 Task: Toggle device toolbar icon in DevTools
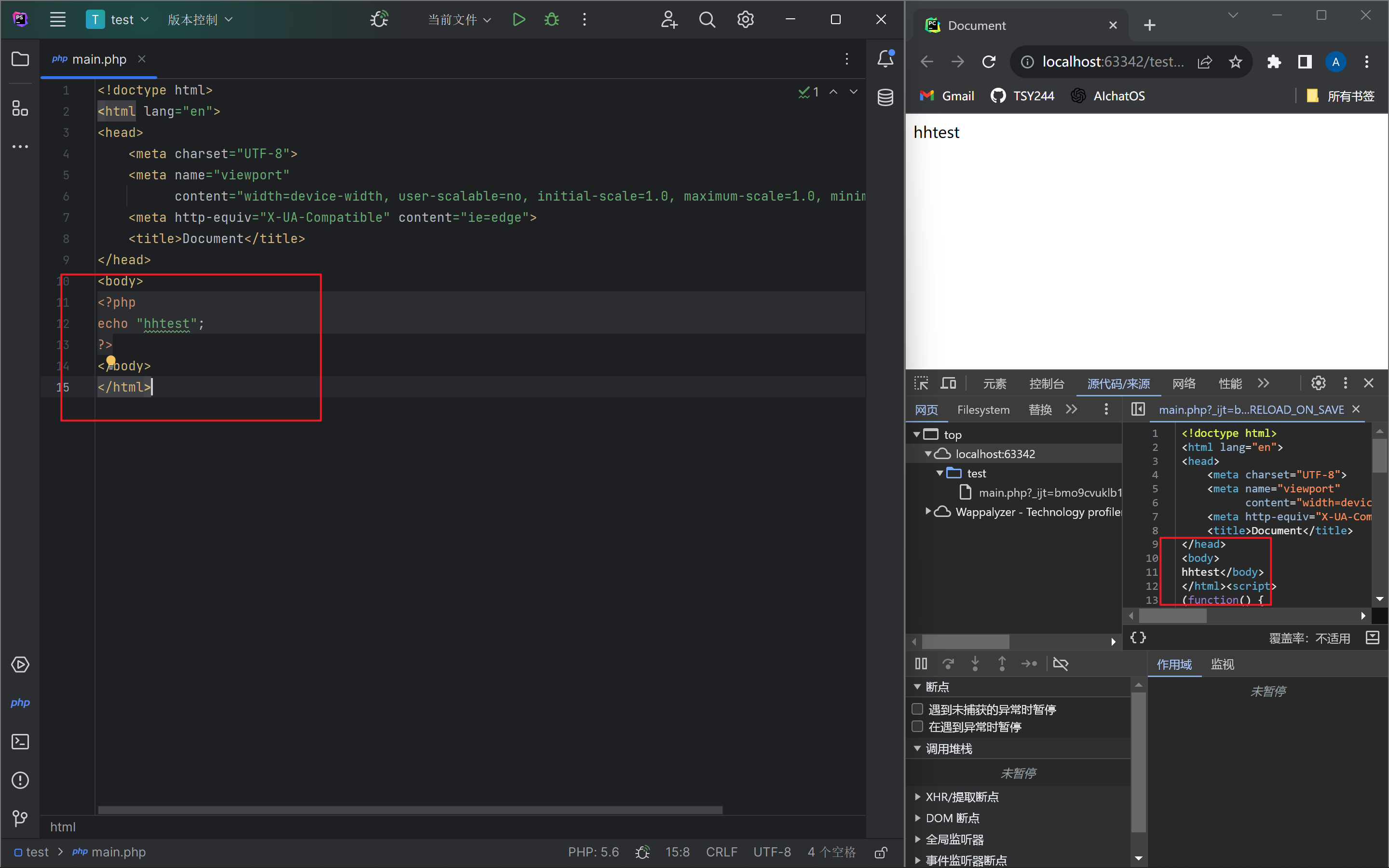point(948,383)
